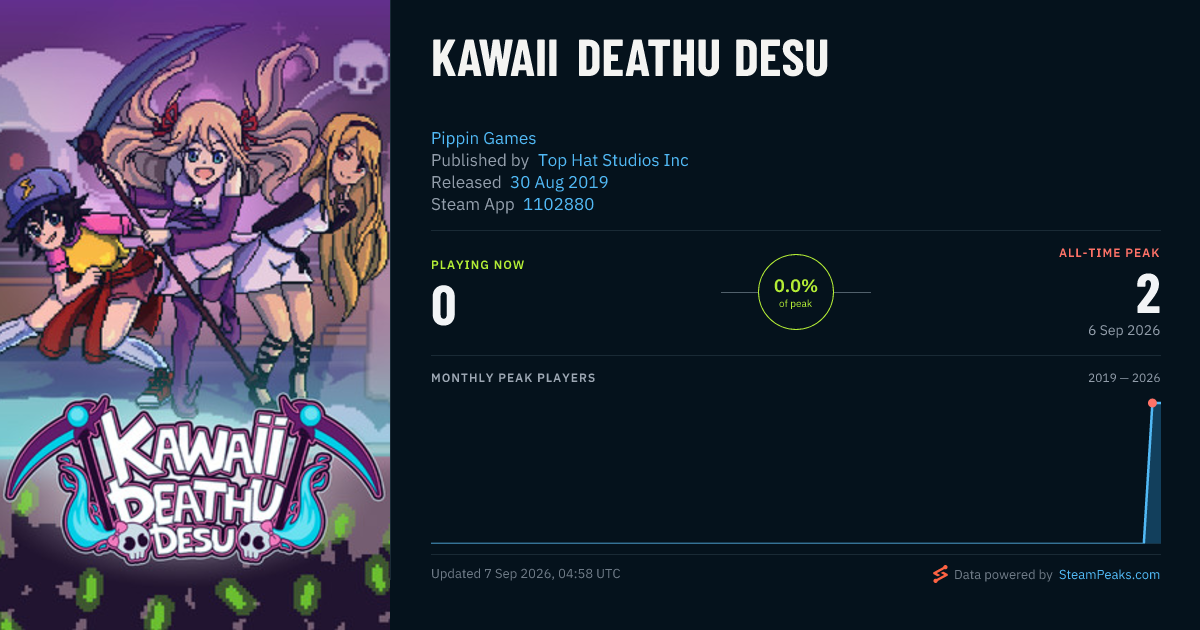Open Steam App ID 1102880 link
The width and height of the screenshot is (1200, 630).
point(558,204)
